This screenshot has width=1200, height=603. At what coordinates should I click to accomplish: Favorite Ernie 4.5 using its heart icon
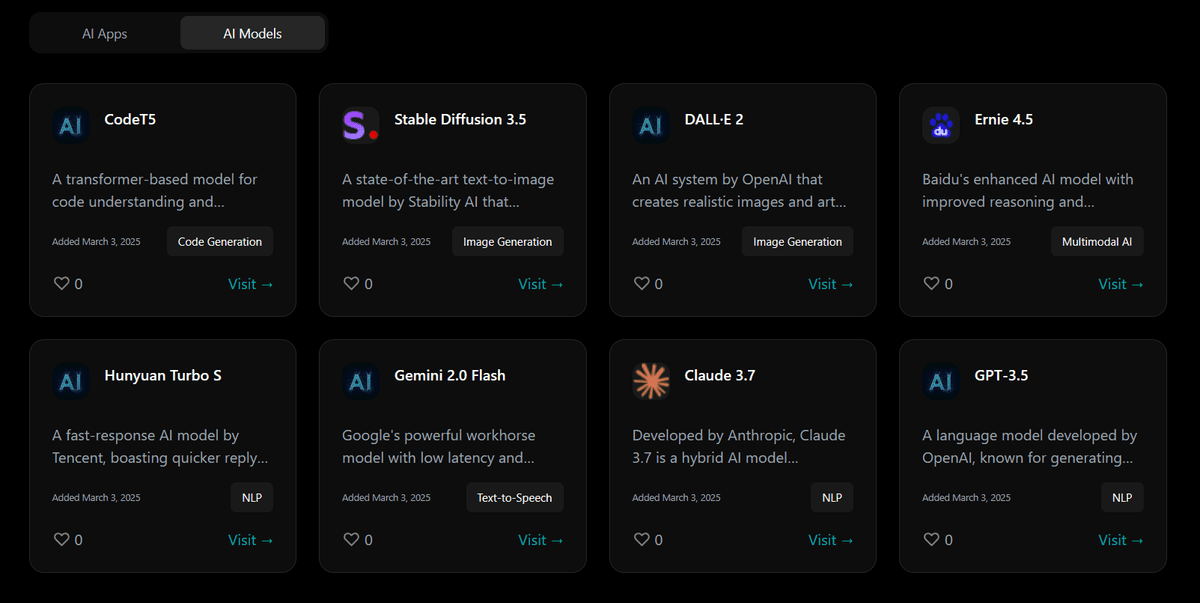tap(932, 284)
